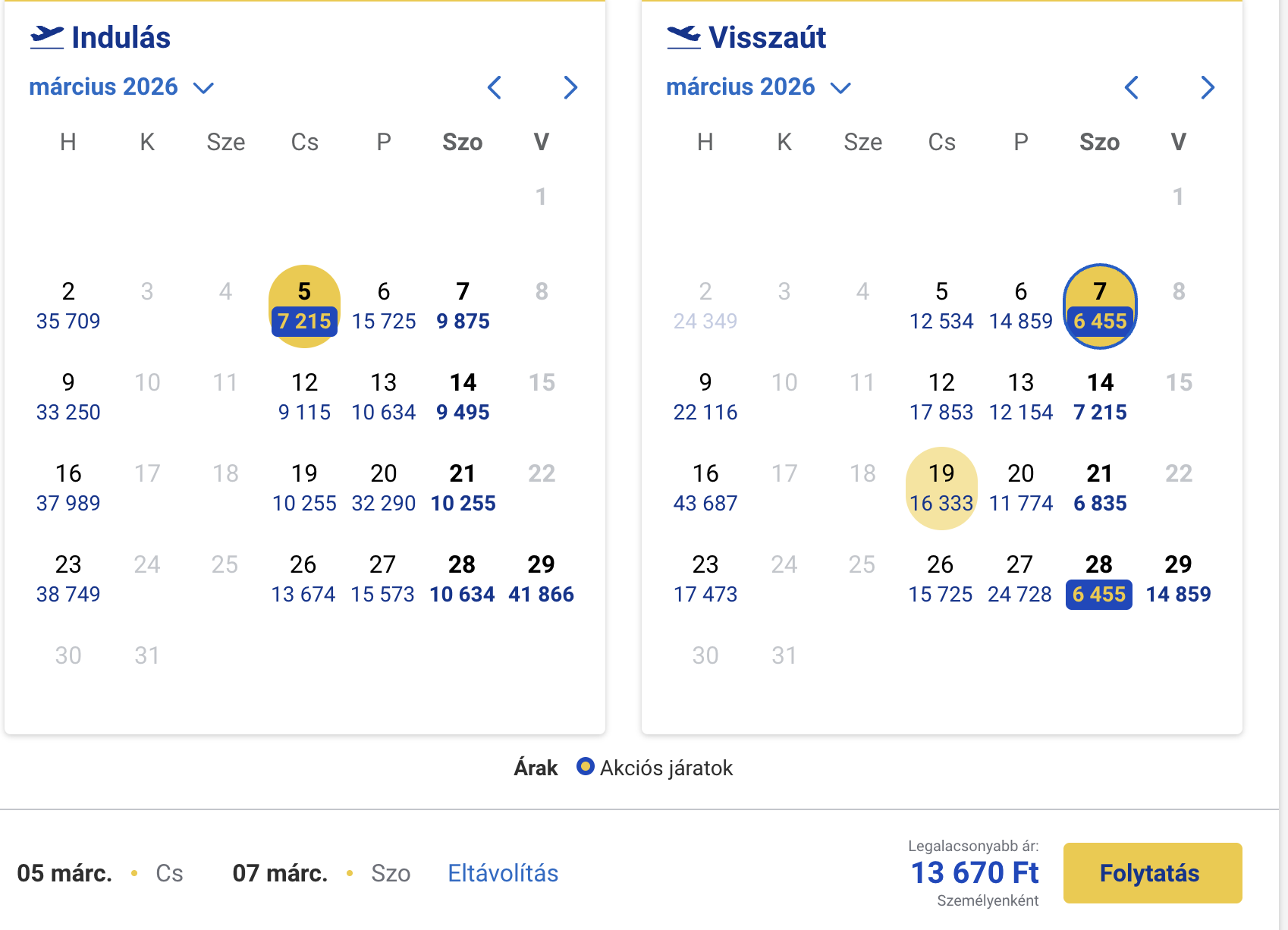Pick March 12 as the departure date
The width and height of the screenshot is (1288, 930).
(304, 396)
